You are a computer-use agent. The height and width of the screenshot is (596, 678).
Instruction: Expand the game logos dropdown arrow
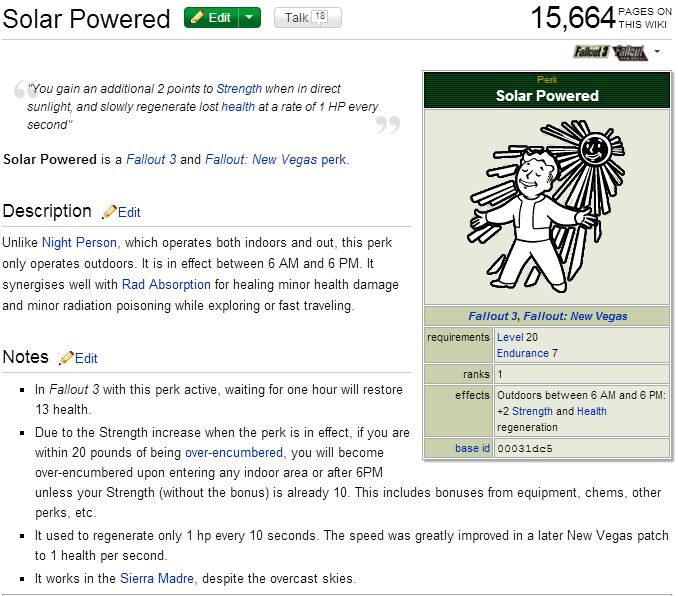click(657, 51)
